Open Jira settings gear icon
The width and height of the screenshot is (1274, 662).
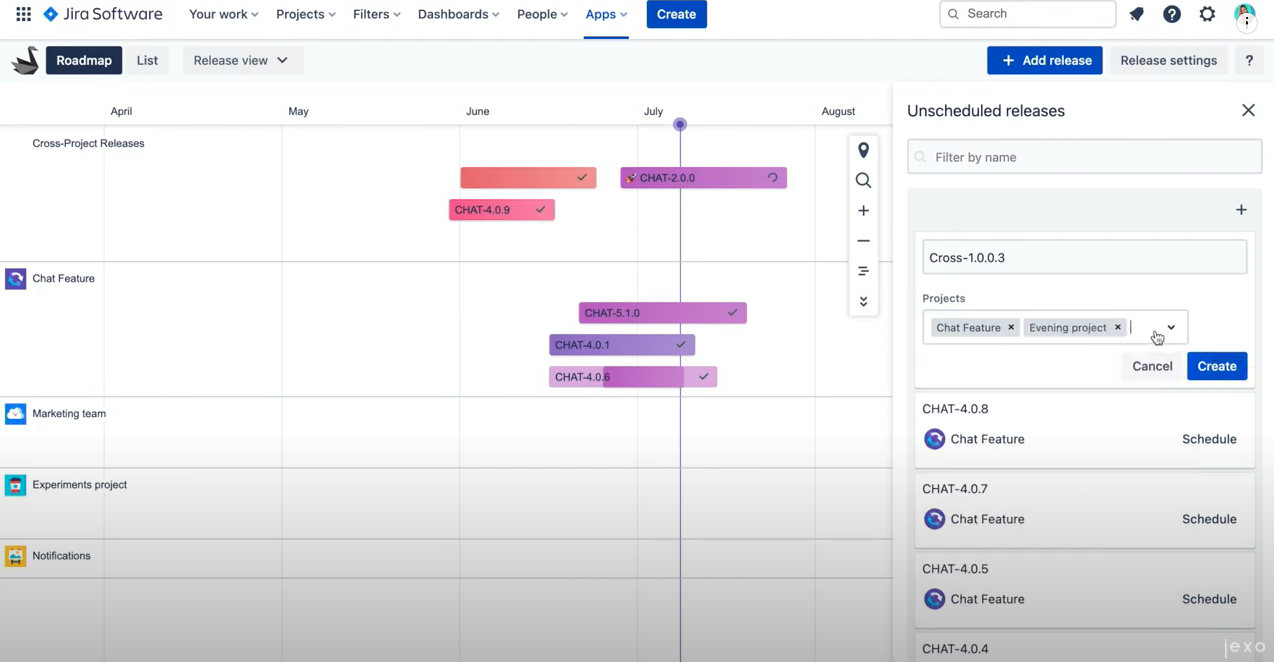tap(1207, 14)
